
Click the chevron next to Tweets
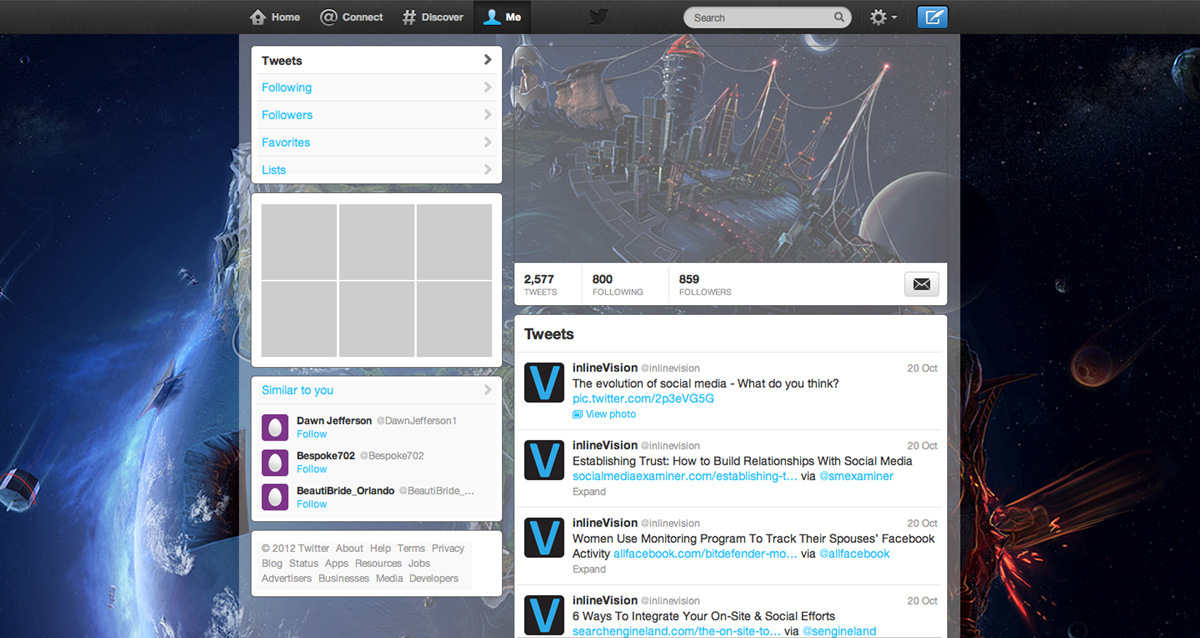487,60
